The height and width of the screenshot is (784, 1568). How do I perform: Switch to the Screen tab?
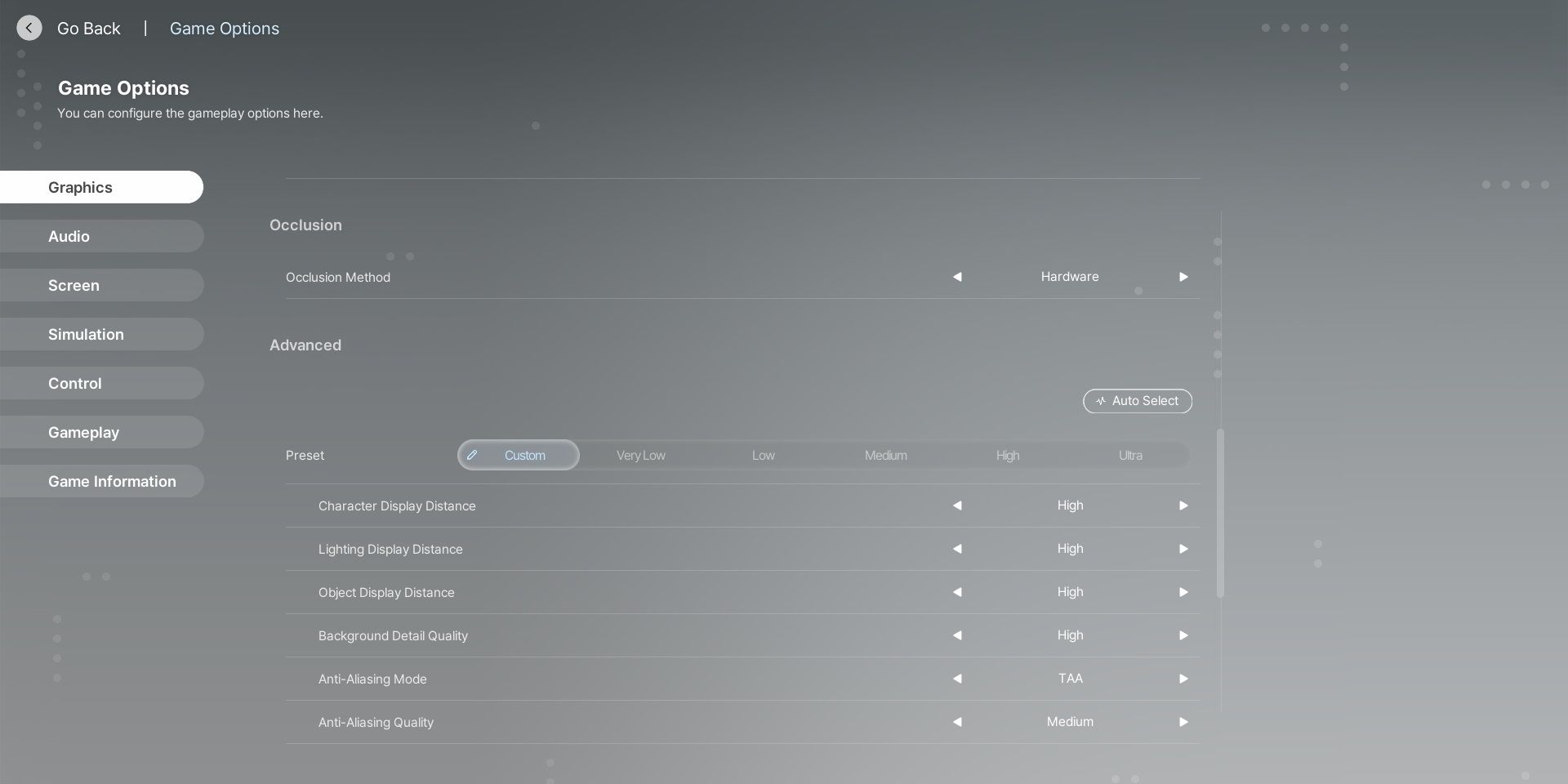[x=101, y=285]
